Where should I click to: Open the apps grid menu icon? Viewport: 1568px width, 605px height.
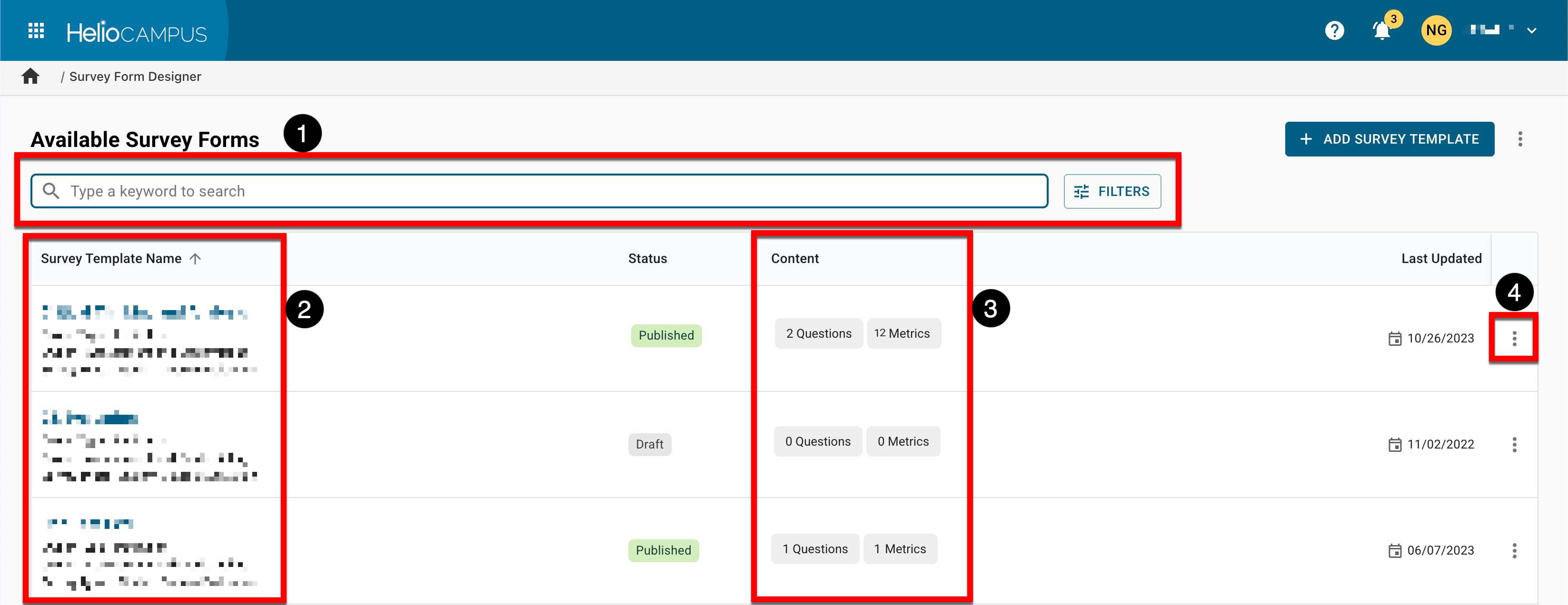[36, 30]
